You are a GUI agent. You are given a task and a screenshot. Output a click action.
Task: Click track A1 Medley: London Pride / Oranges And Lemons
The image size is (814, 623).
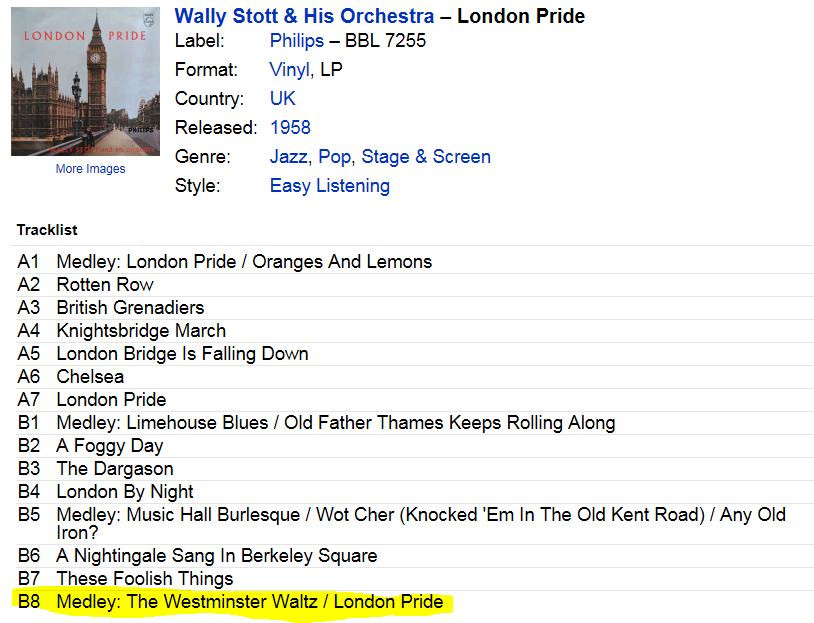[244, 262]
